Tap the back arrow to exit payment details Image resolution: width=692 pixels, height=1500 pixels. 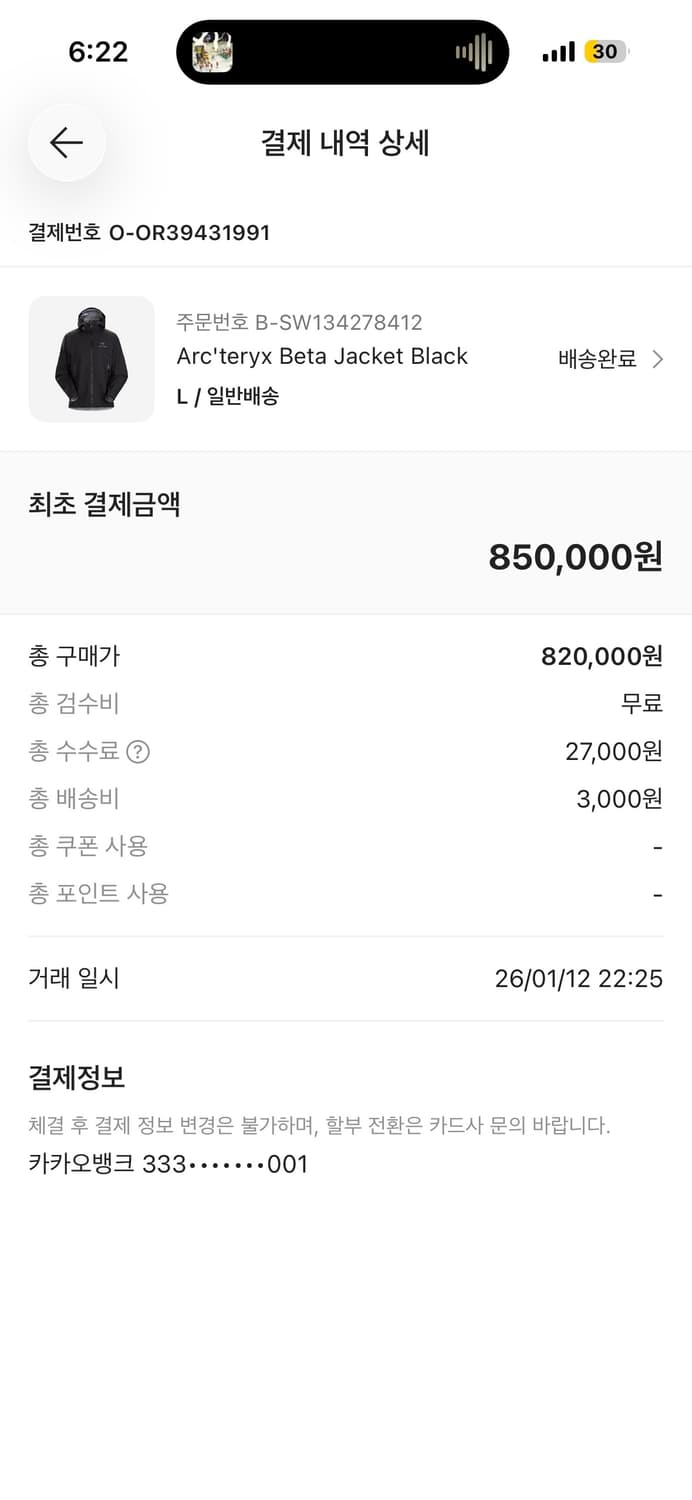(x=66, y=142)
